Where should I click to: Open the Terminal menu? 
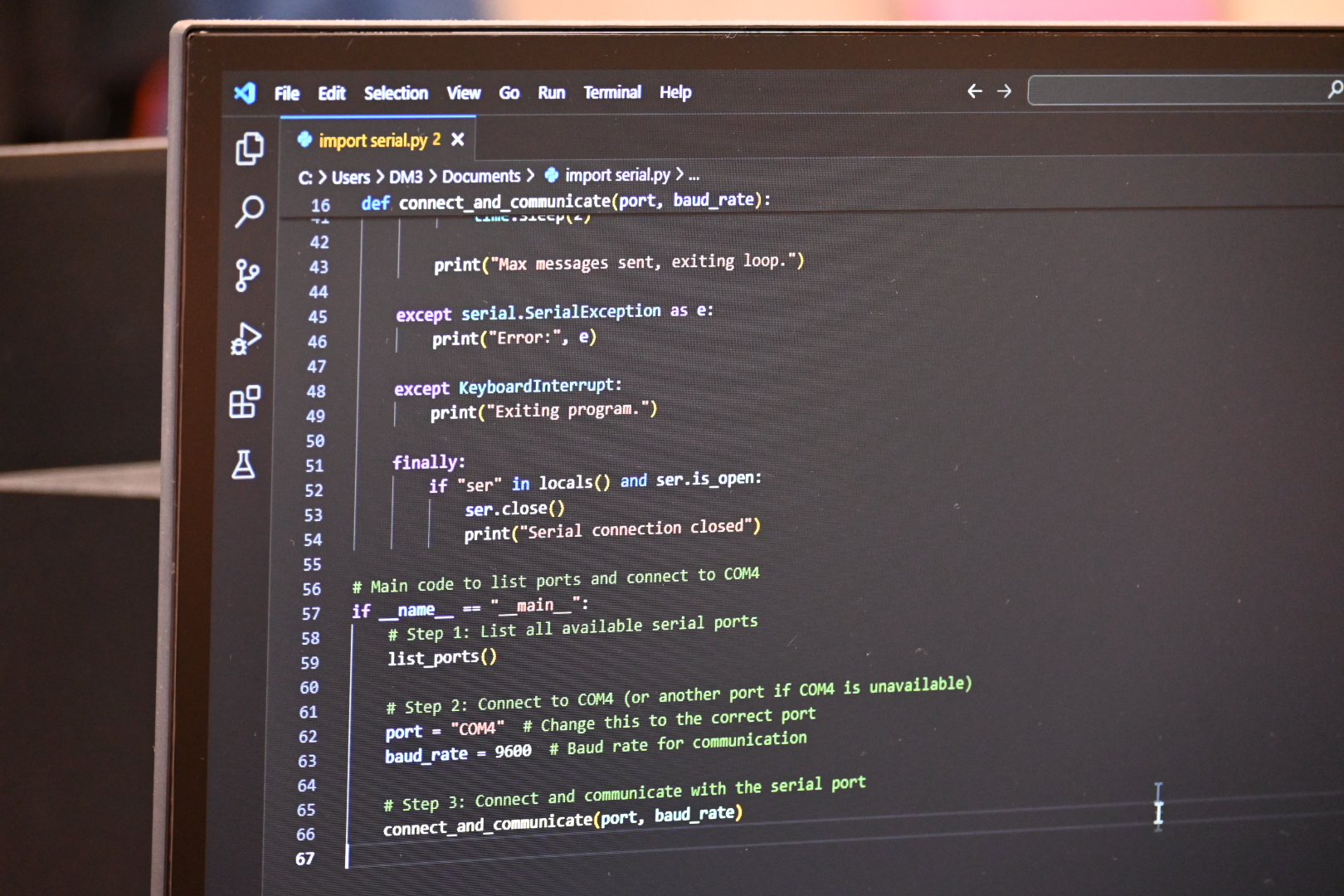coord(612,92)
